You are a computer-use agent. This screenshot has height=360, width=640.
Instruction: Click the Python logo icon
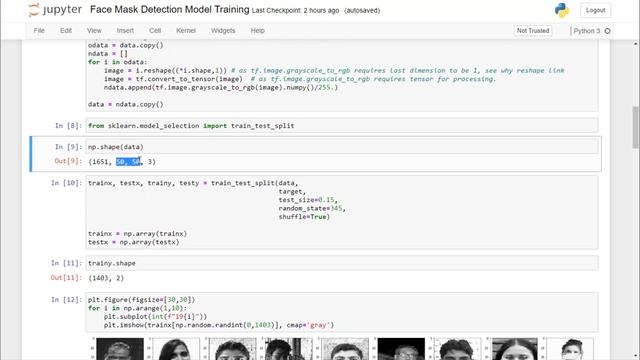point(562,10)
